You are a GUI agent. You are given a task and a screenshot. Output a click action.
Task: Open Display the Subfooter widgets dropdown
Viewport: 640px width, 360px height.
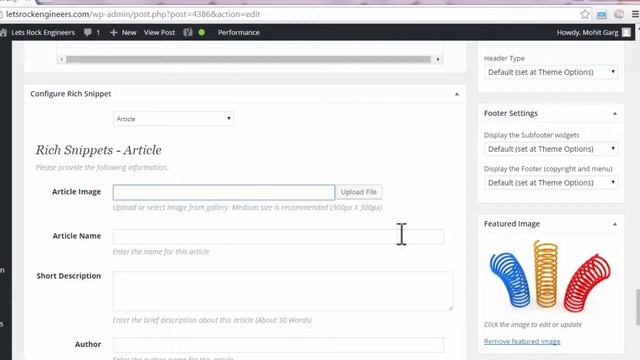(551, 149)
